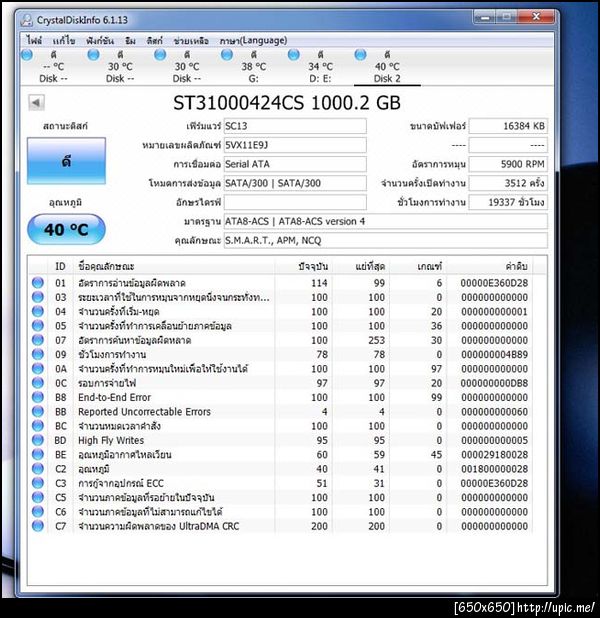This screenshot has height=618, width=600.
Task: Click the status orb for attribute C7
Action: (38, 526)
